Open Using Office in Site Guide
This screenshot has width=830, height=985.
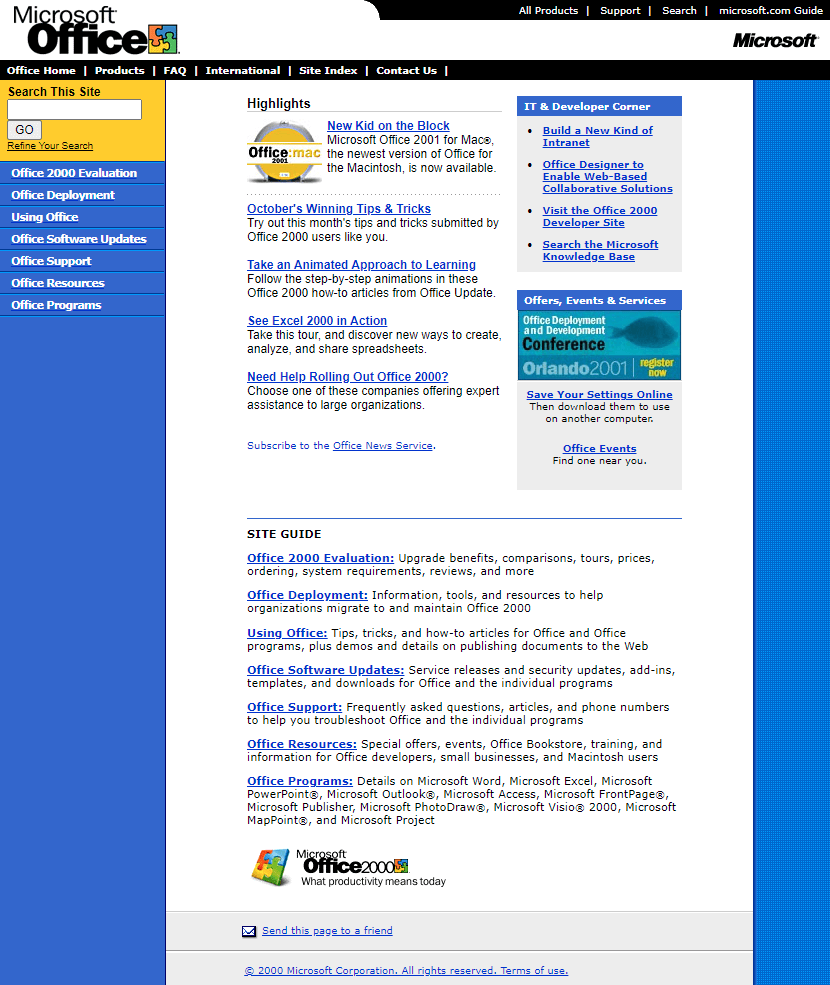pos(287,633)
